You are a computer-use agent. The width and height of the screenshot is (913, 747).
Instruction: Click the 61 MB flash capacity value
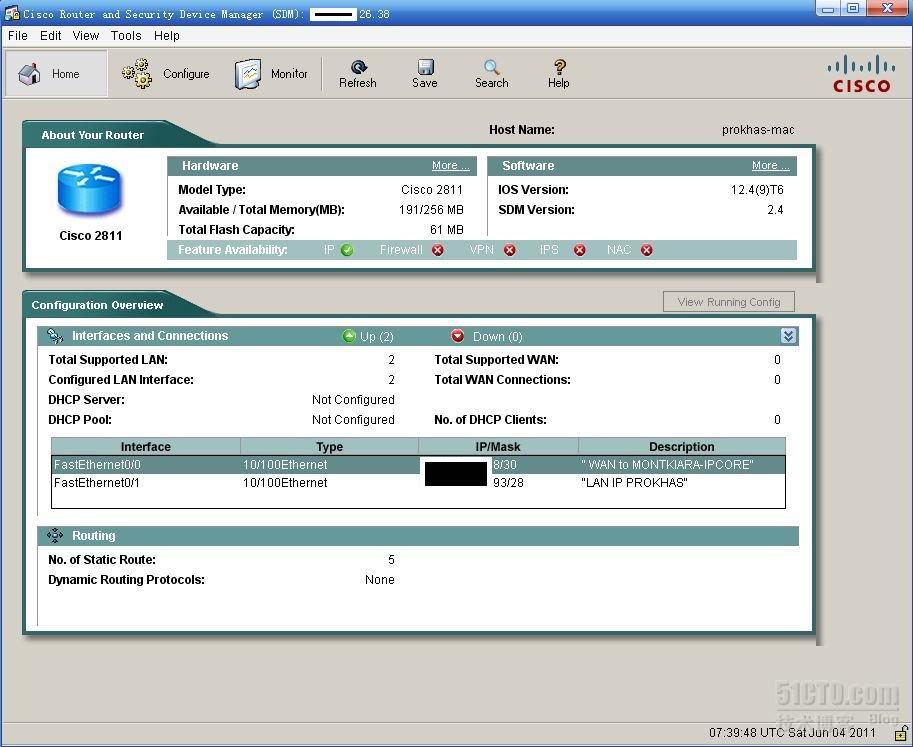(447, 229)
